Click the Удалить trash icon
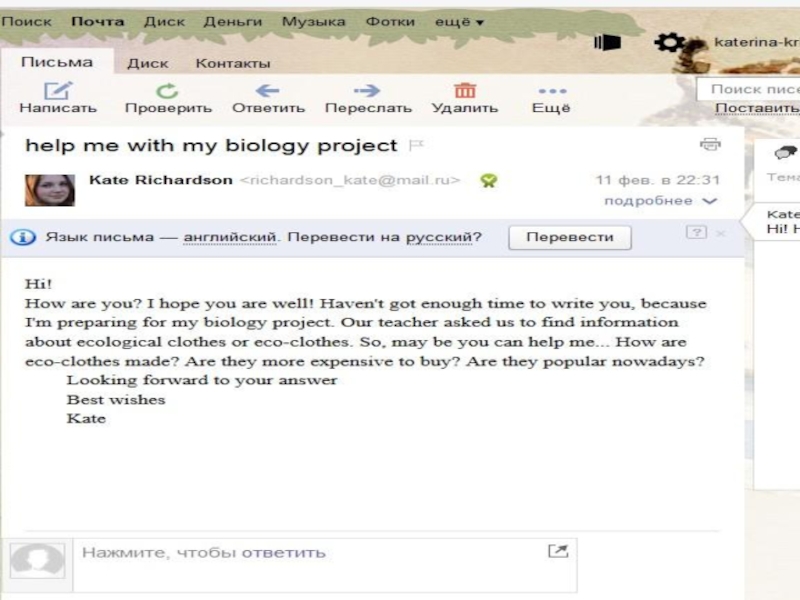Image resolution: width=800 pixels, height=600 pixels. pyautogui.click(x=465, y=91)
